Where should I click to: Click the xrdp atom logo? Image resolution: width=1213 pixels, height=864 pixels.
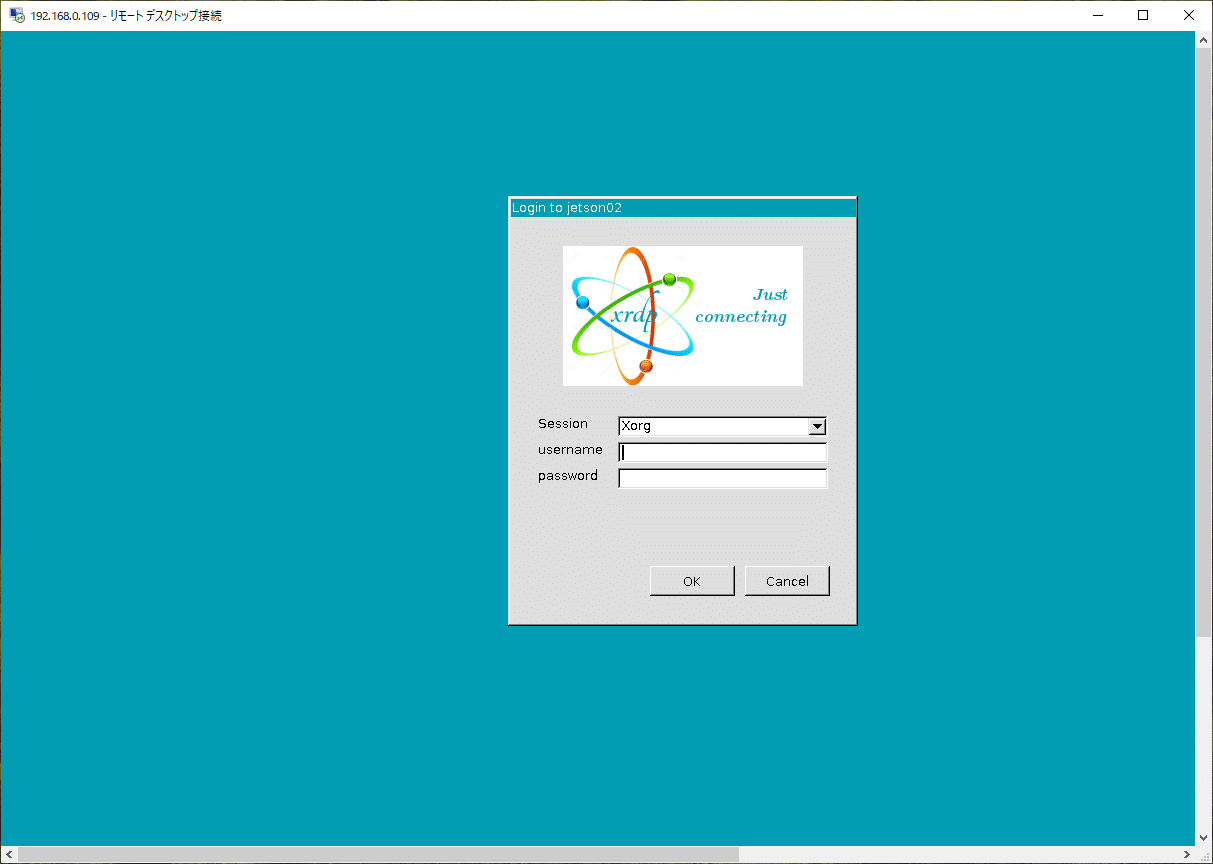pyautogui.click(x=631, y=316)
